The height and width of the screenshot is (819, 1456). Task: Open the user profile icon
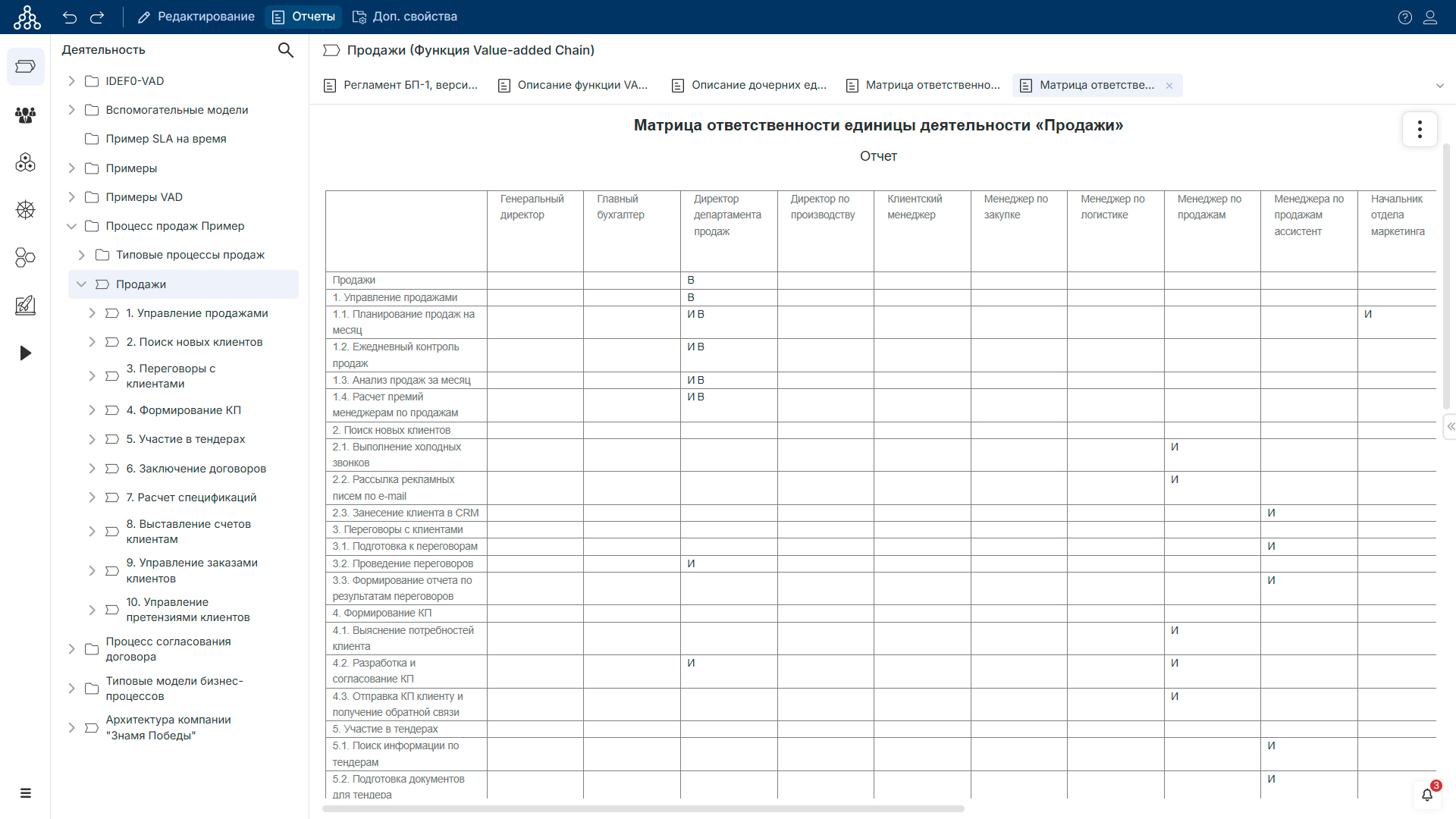point(1430,17)
